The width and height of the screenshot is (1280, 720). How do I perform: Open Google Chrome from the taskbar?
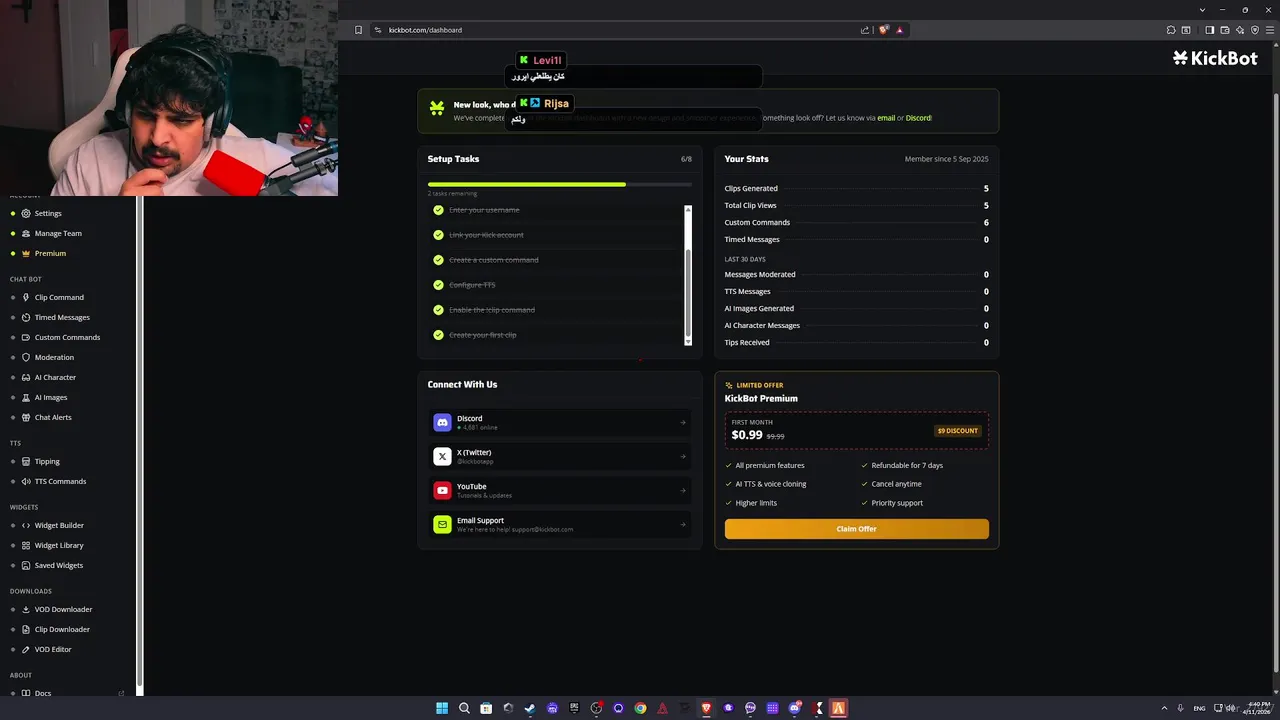pos(640,708)
